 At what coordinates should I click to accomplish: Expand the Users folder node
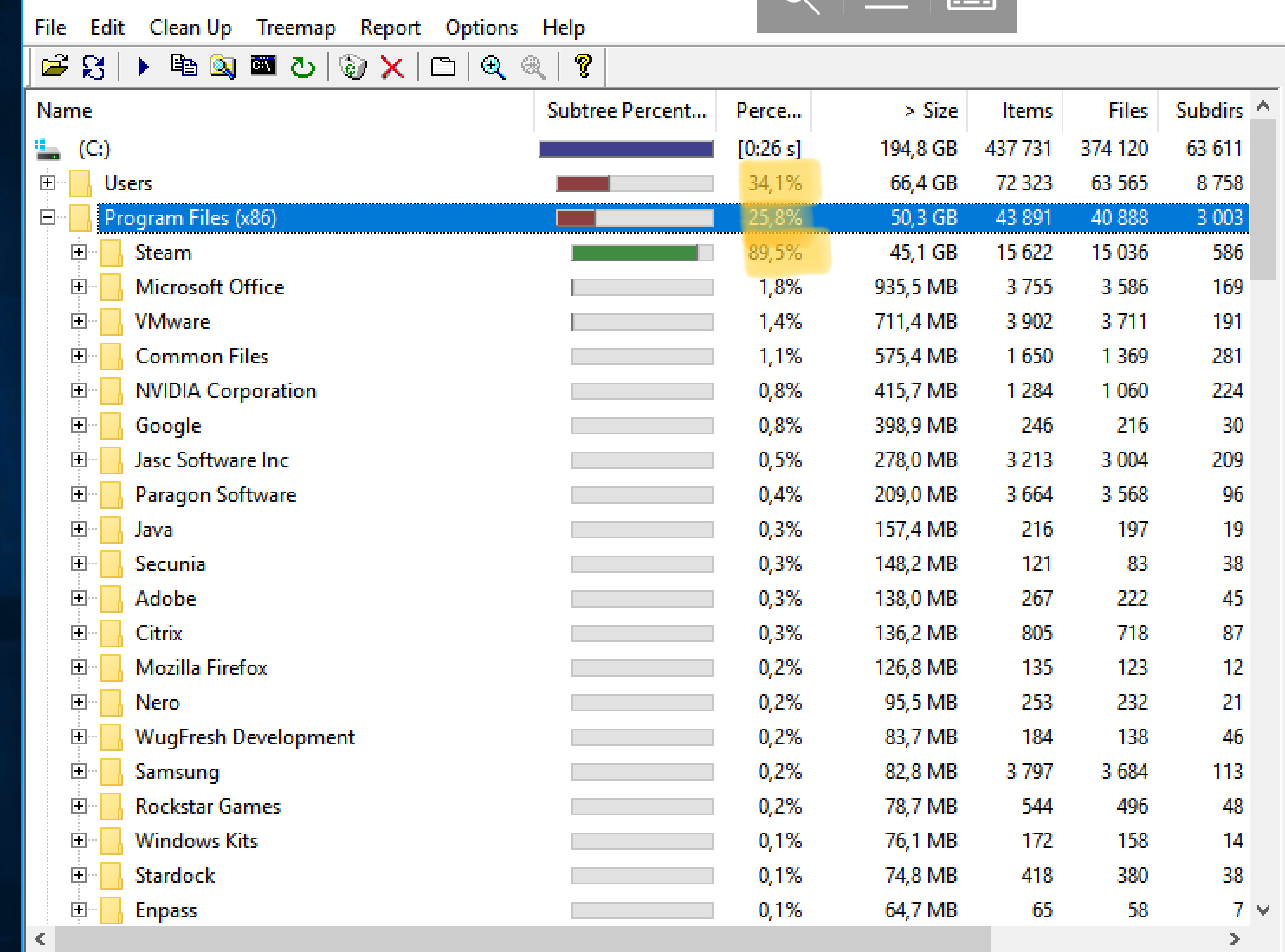(48, 183)
